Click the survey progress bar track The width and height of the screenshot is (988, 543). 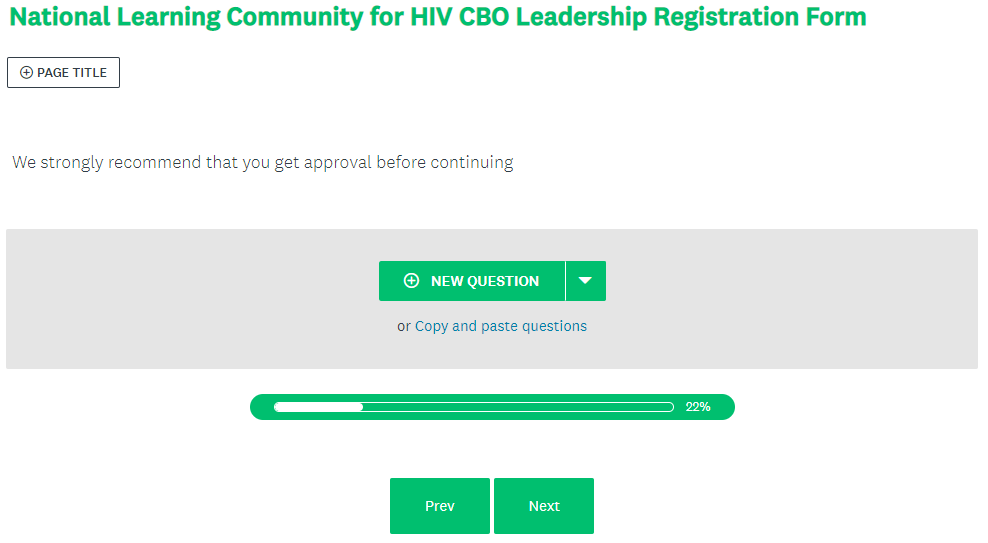pyautogui.click(x=474, y=407)
